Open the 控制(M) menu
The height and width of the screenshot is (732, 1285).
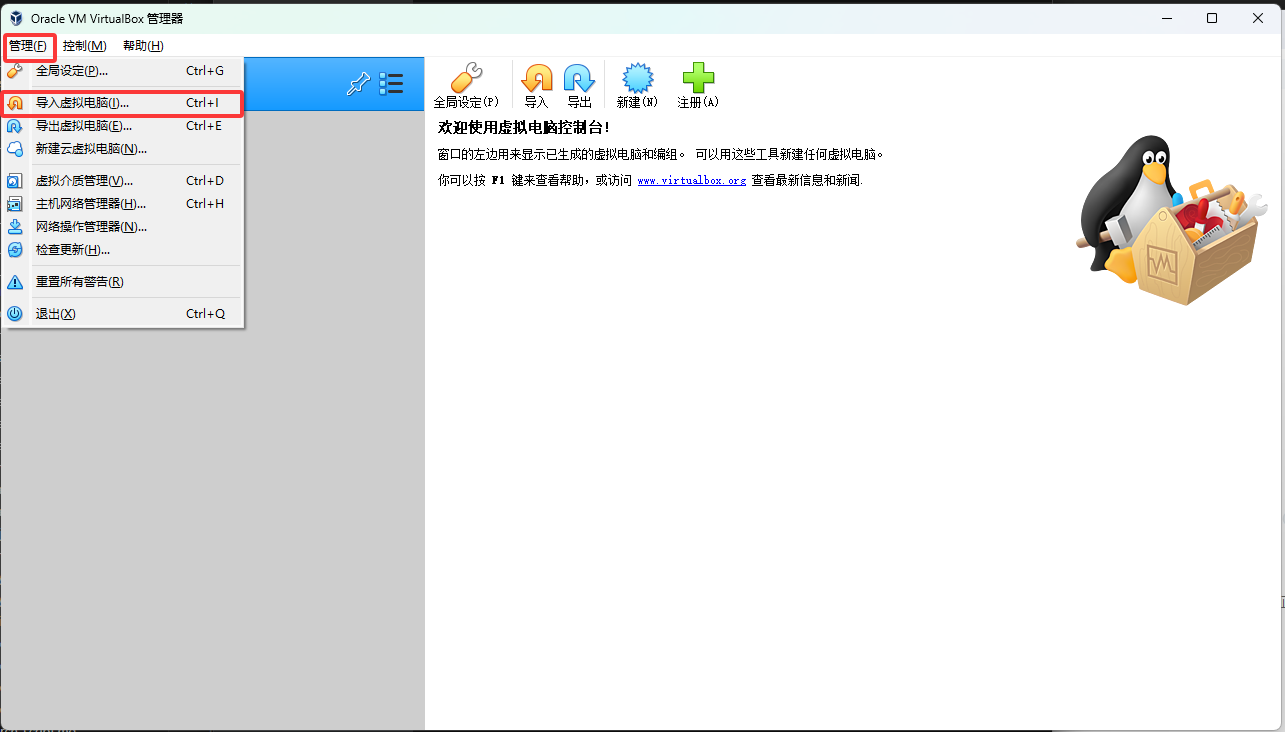tap(84, 46)
